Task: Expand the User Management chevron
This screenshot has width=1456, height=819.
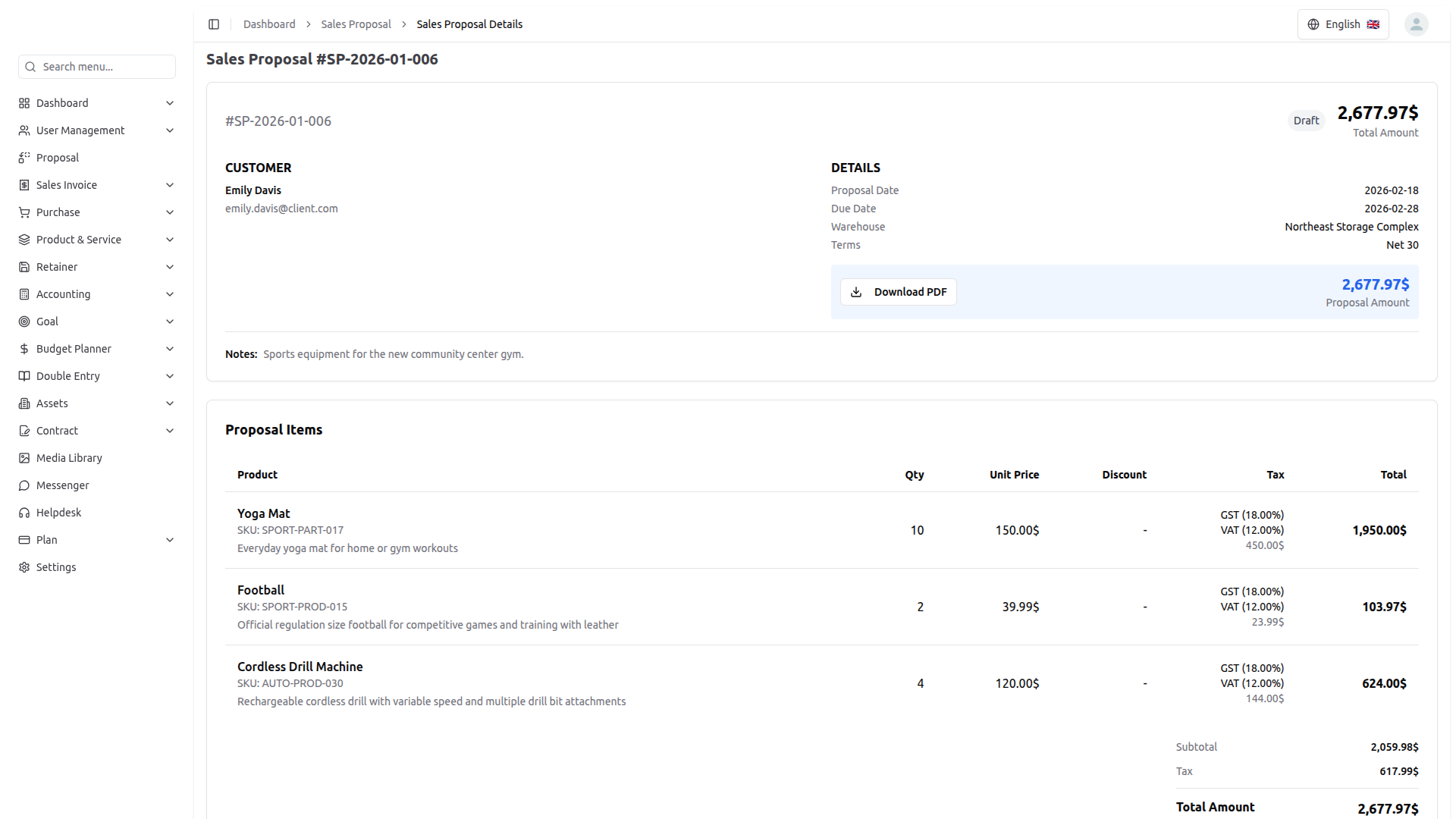Action: [x=170, y=130]
